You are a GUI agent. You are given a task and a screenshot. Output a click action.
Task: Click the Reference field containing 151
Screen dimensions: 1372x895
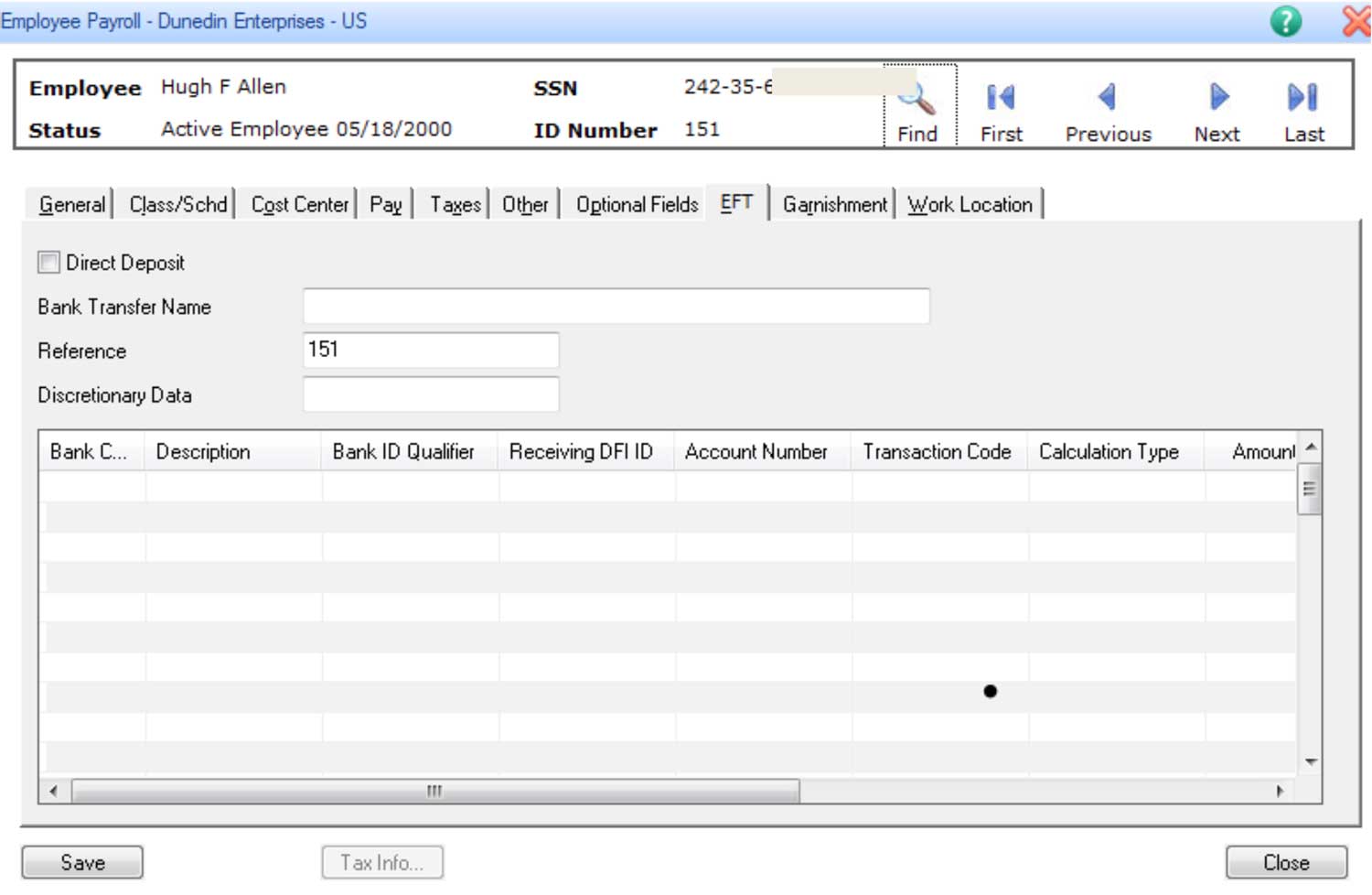[431, 350]
